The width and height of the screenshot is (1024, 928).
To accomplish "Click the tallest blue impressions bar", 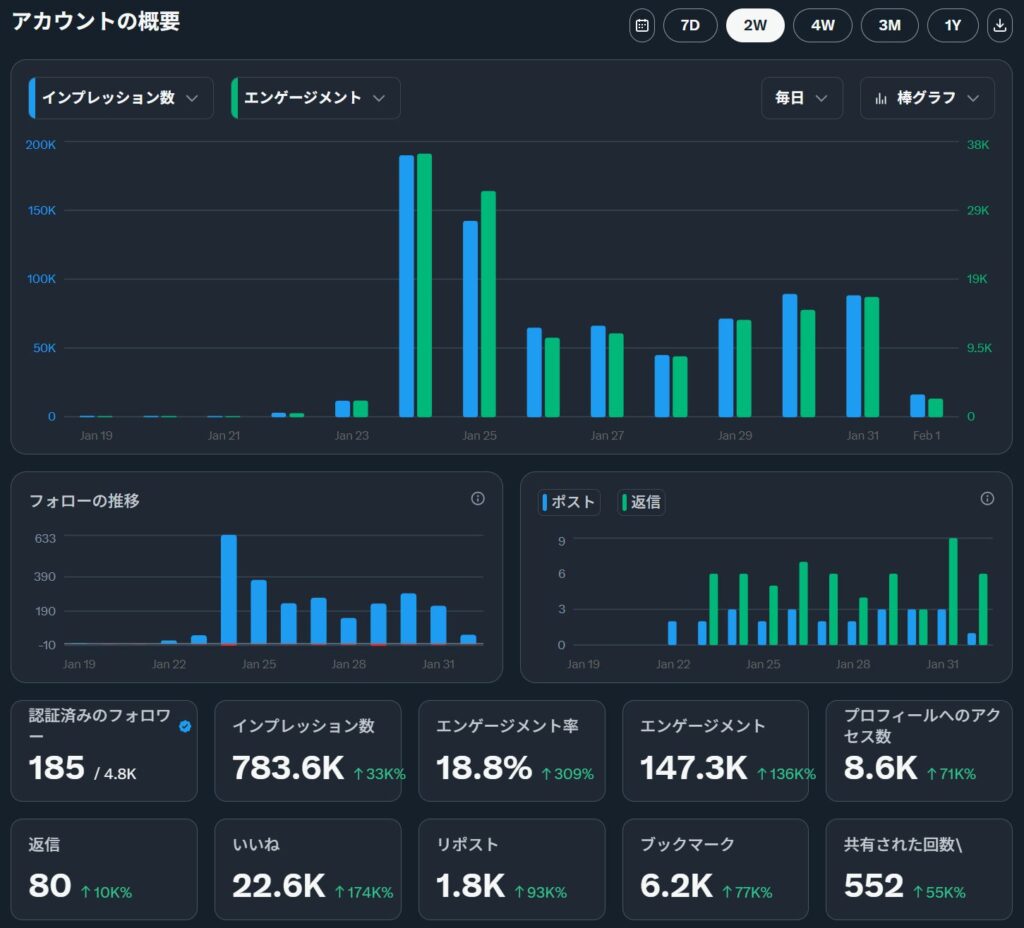I will 406,285.
